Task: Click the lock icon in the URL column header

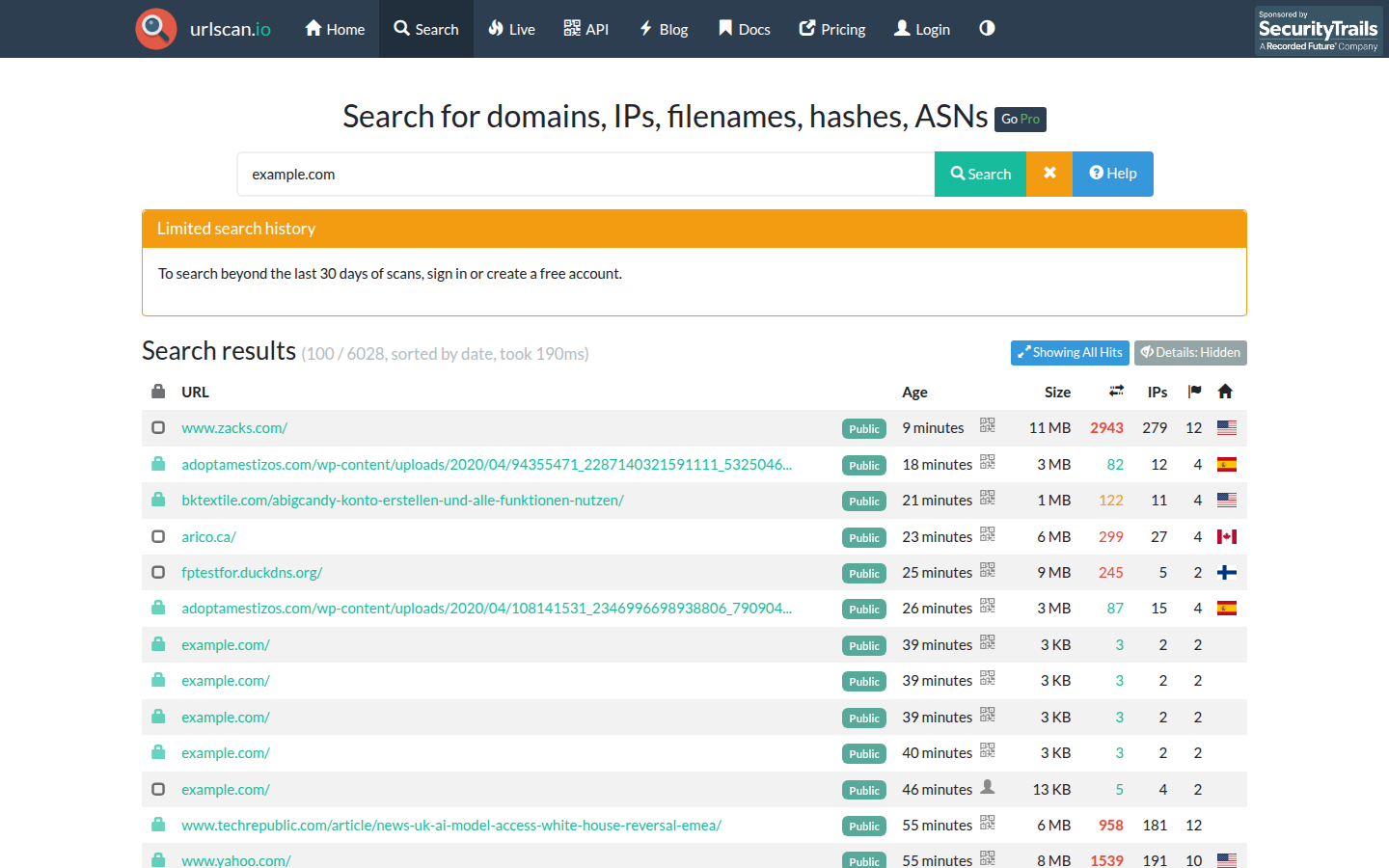Action: tap(158, 392)
